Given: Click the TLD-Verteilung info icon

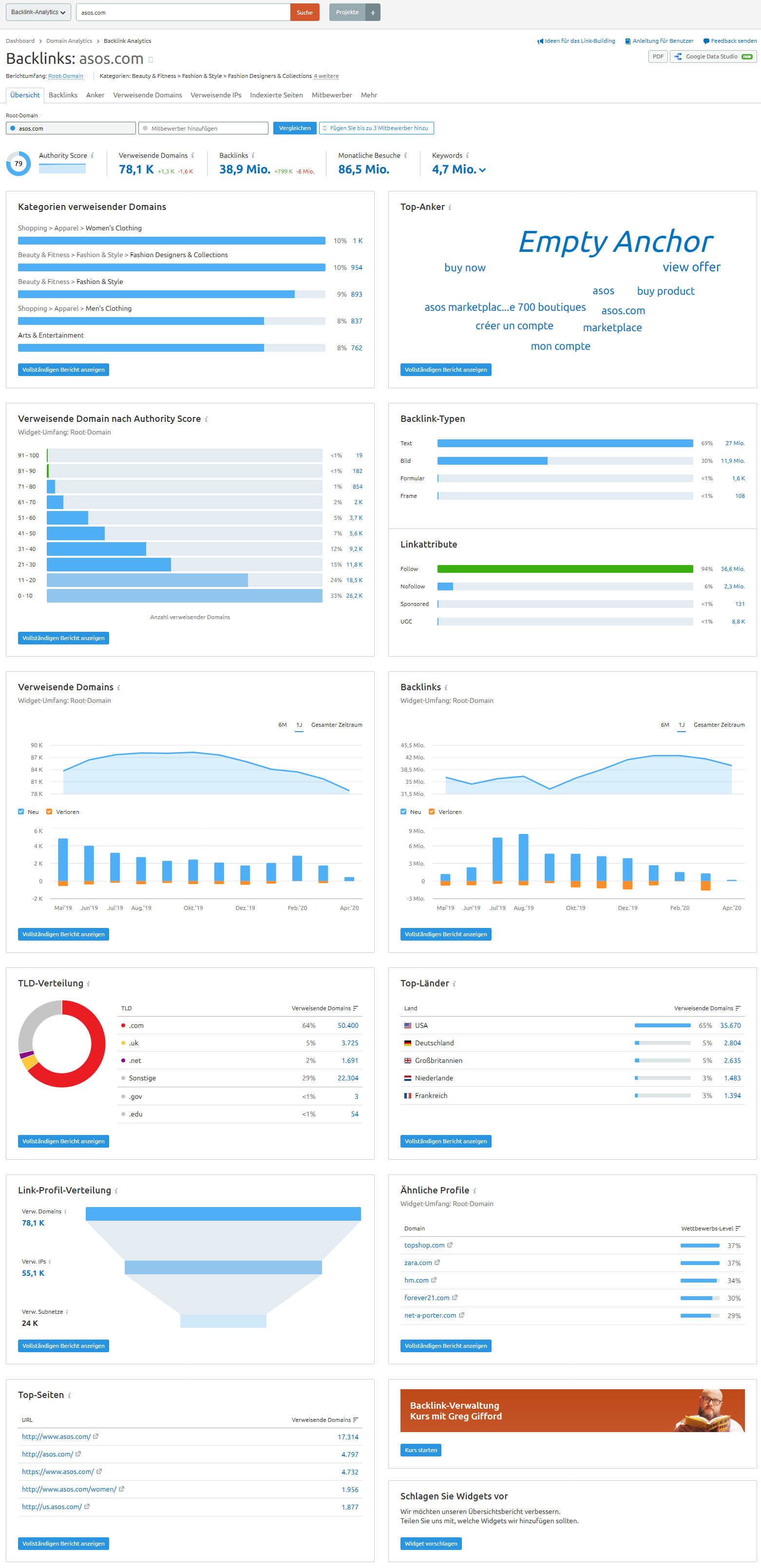Looking at the screenshot, I should coord(88,984).
